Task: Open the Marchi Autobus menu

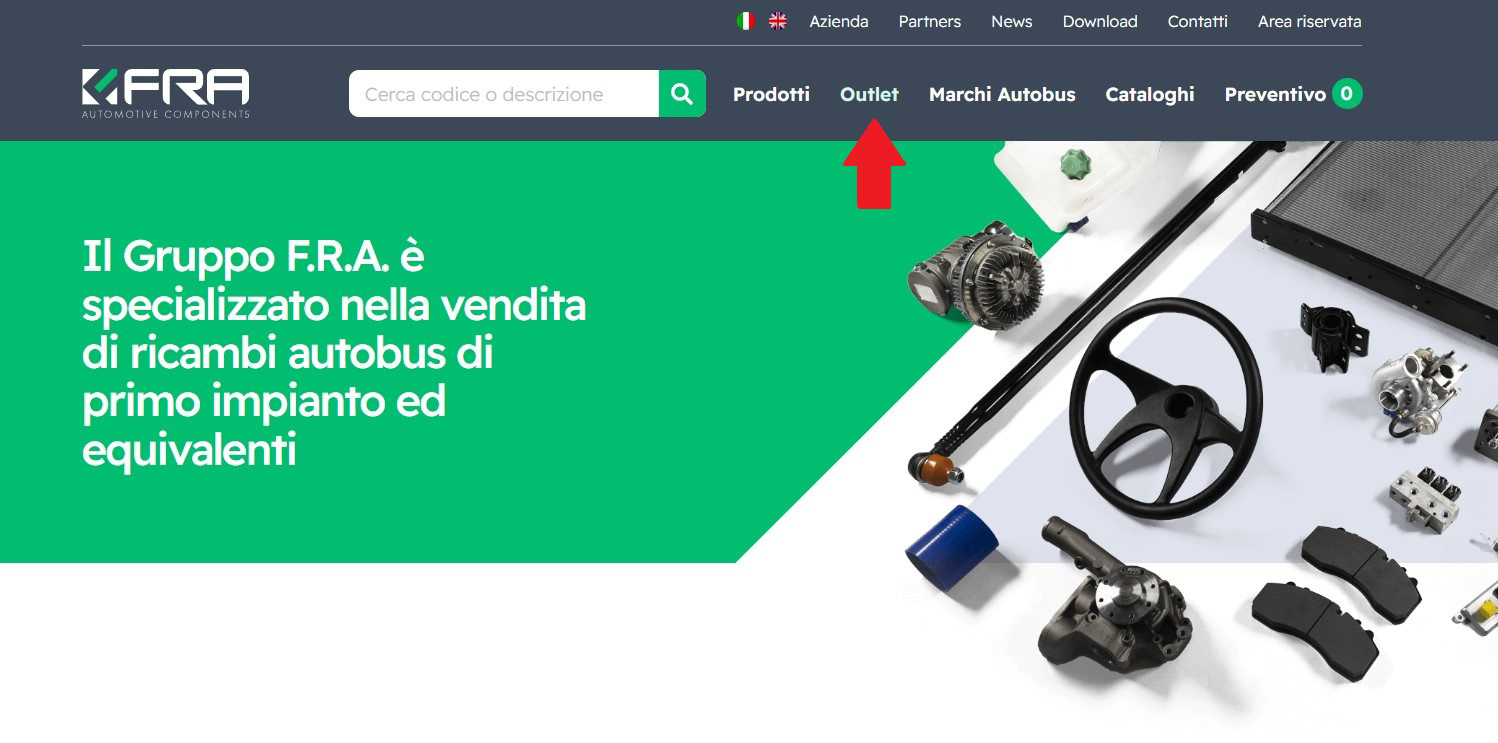Action: (x=1002, y=94)
